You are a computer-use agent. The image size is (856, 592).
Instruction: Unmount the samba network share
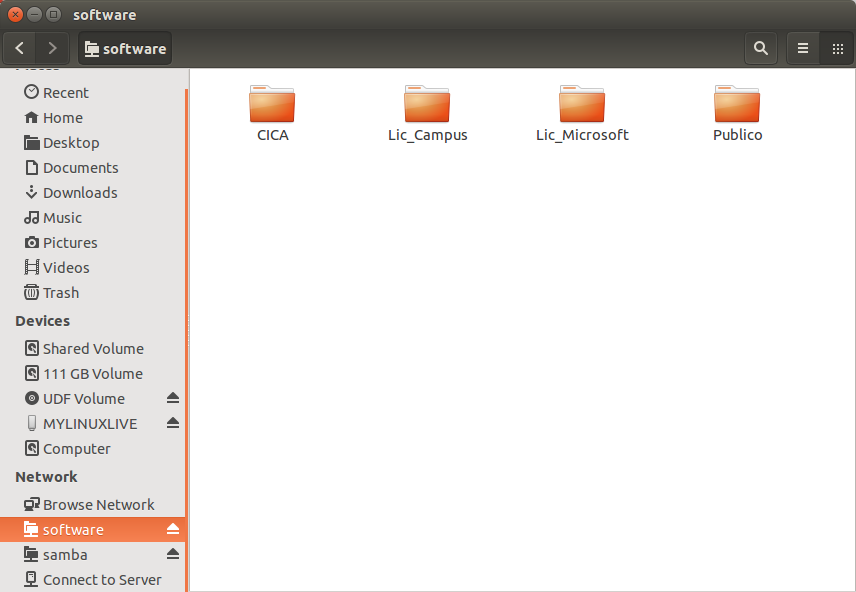[x=173, y=554]
